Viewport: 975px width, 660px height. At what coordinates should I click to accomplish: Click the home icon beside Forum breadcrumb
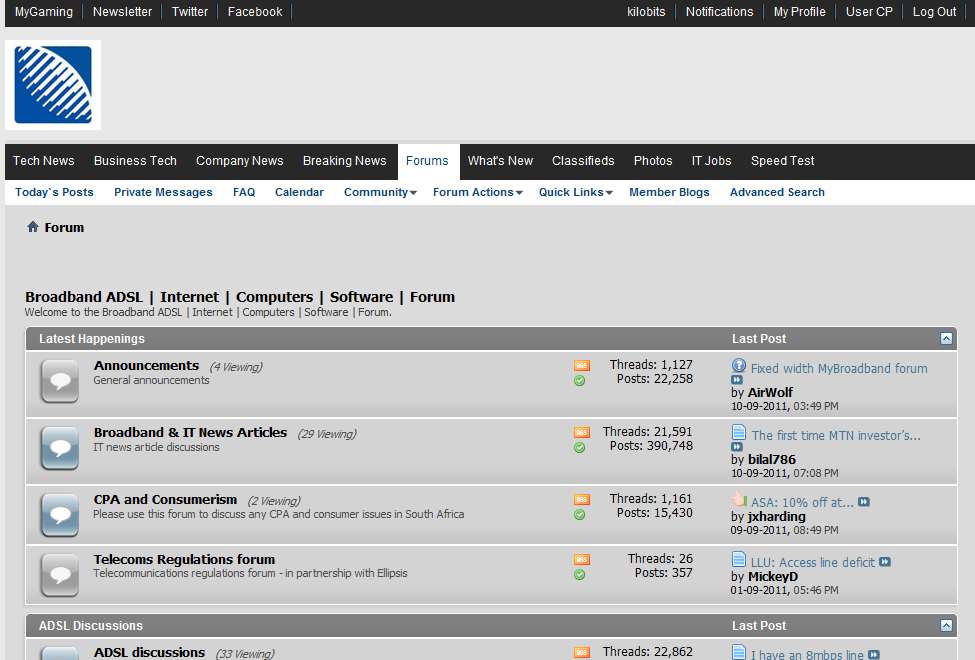click(33, 226)
